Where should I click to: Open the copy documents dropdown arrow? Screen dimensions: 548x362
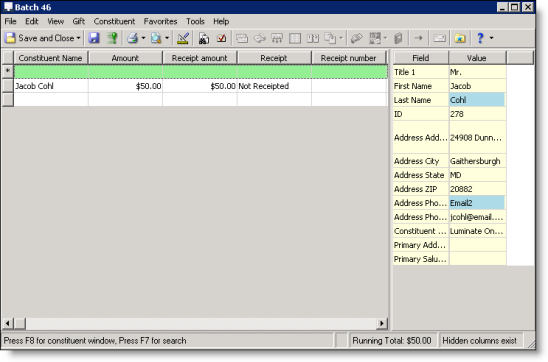[341, 38]
